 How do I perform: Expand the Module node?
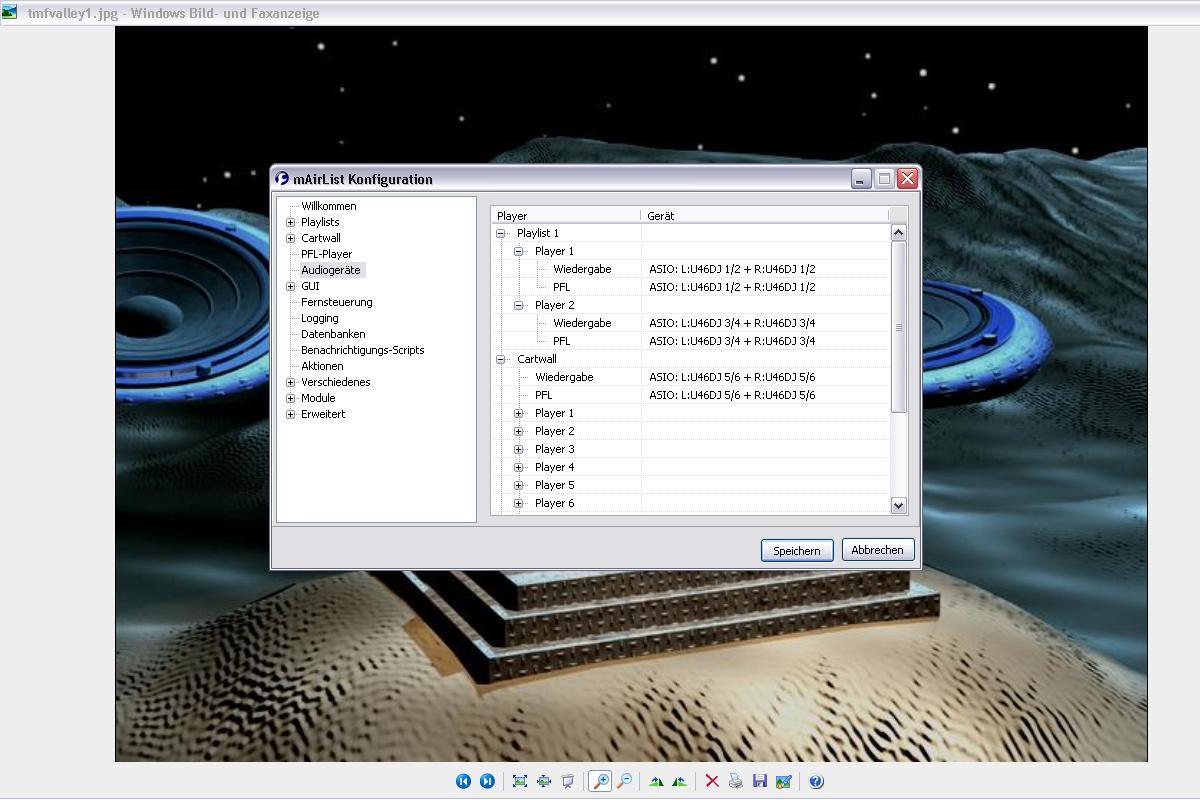pos(290,398)
